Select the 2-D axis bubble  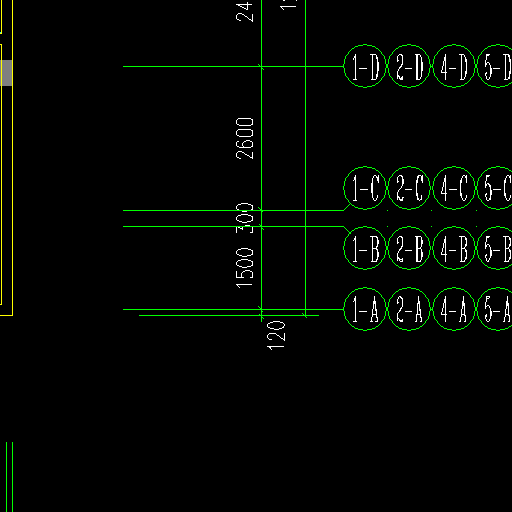(409, 66)
